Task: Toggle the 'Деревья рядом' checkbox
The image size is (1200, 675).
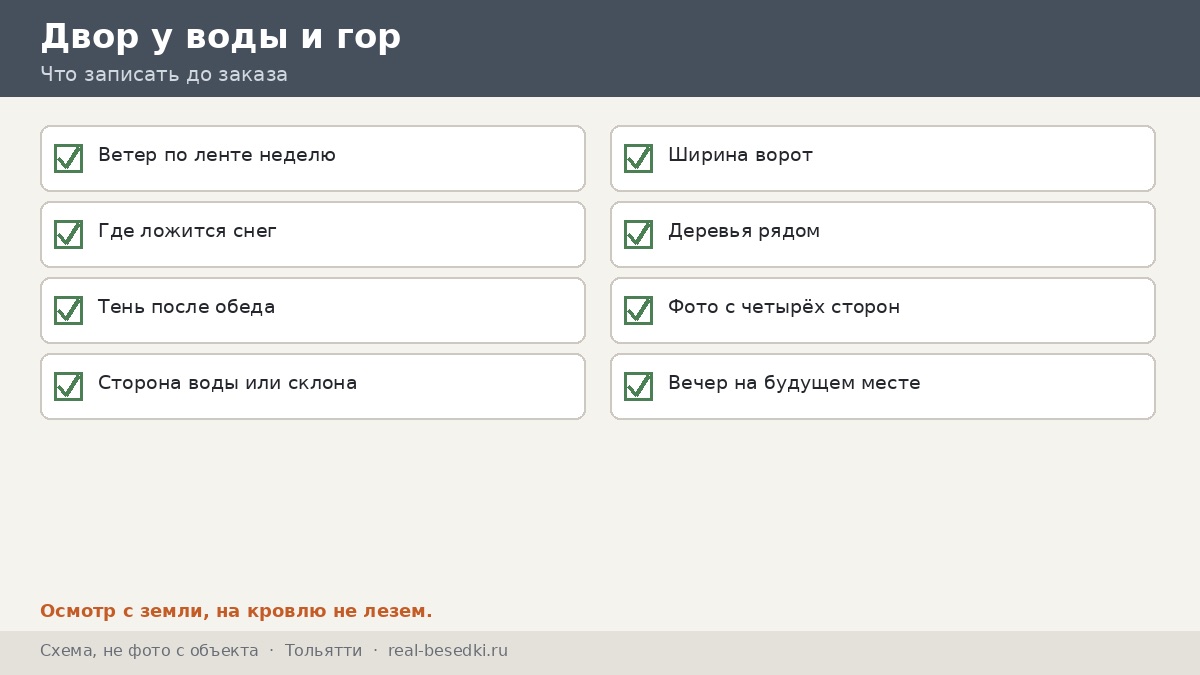Action: (638, 234)
